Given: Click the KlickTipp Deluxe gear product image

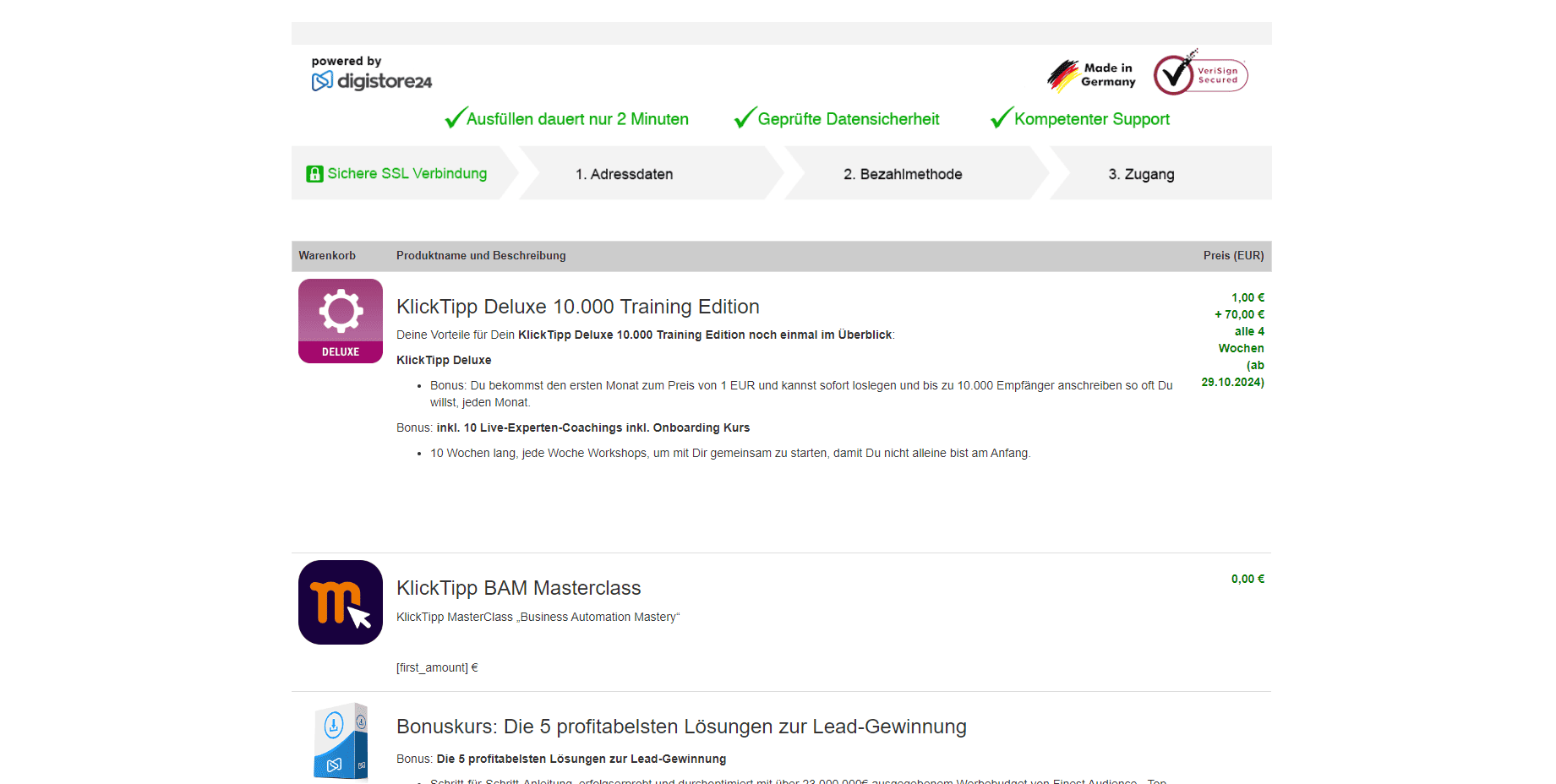Looking at the screenshot, I should tap(341, 321).
